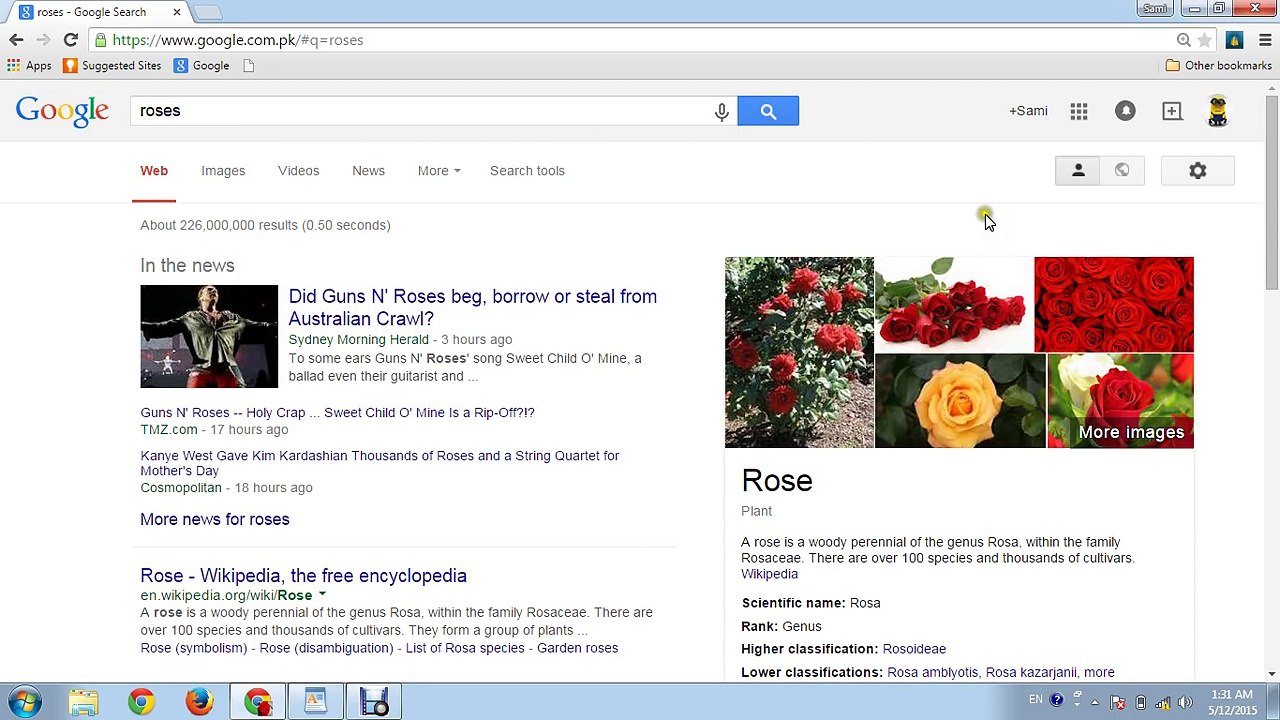1280x720 pixels.
Task: Open the Other bookmarks folder
Action: tap(1218, 65)
